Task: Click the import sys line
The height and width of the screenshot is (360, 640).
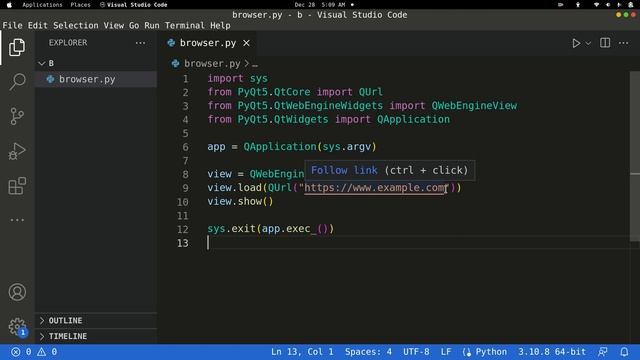Action: click(237, 78)
